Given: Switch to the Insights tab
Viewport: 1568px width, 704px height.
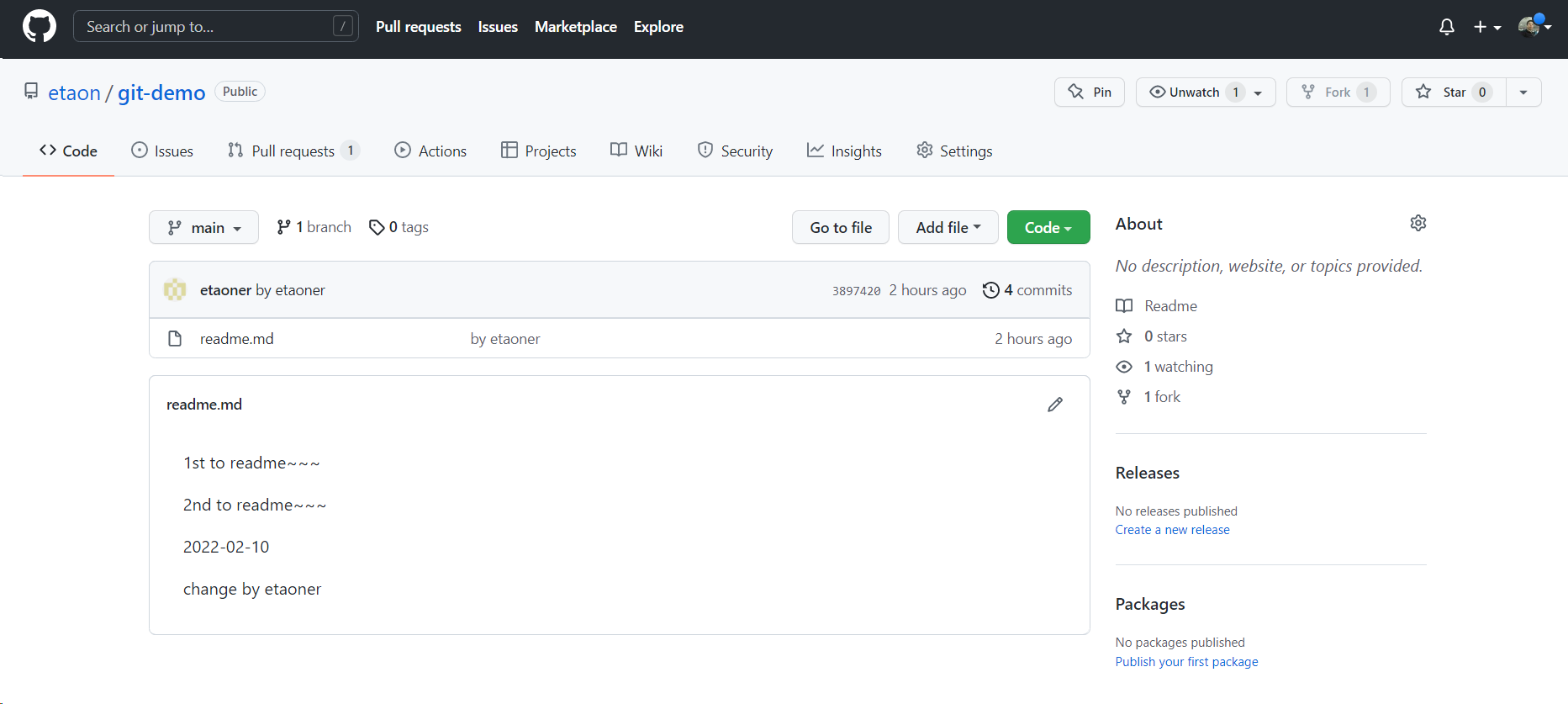Looking at the screenshot, I should click(x=844, y=151).
